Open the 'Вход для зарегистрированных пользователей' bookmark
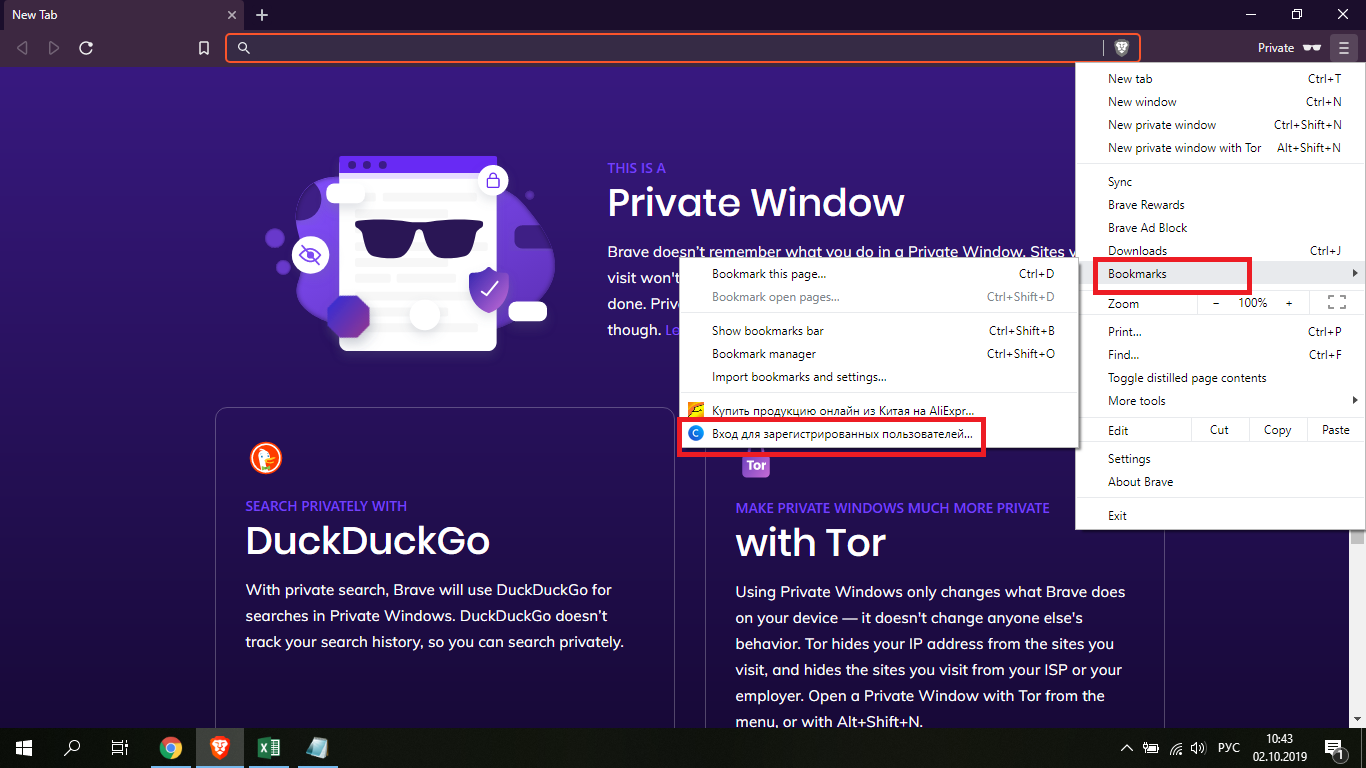The width and height of the screenshot is (1366, 768). point(879,435)
